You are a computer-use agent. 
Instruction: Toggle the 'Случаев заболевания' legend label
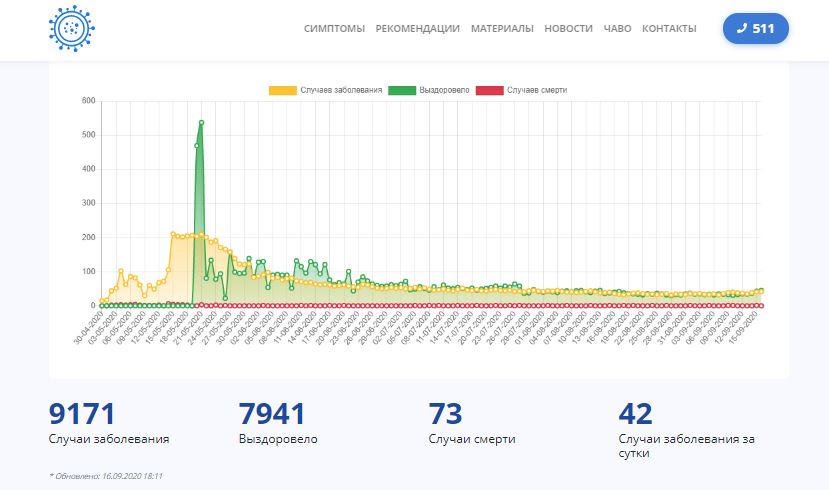pos(341,90)
